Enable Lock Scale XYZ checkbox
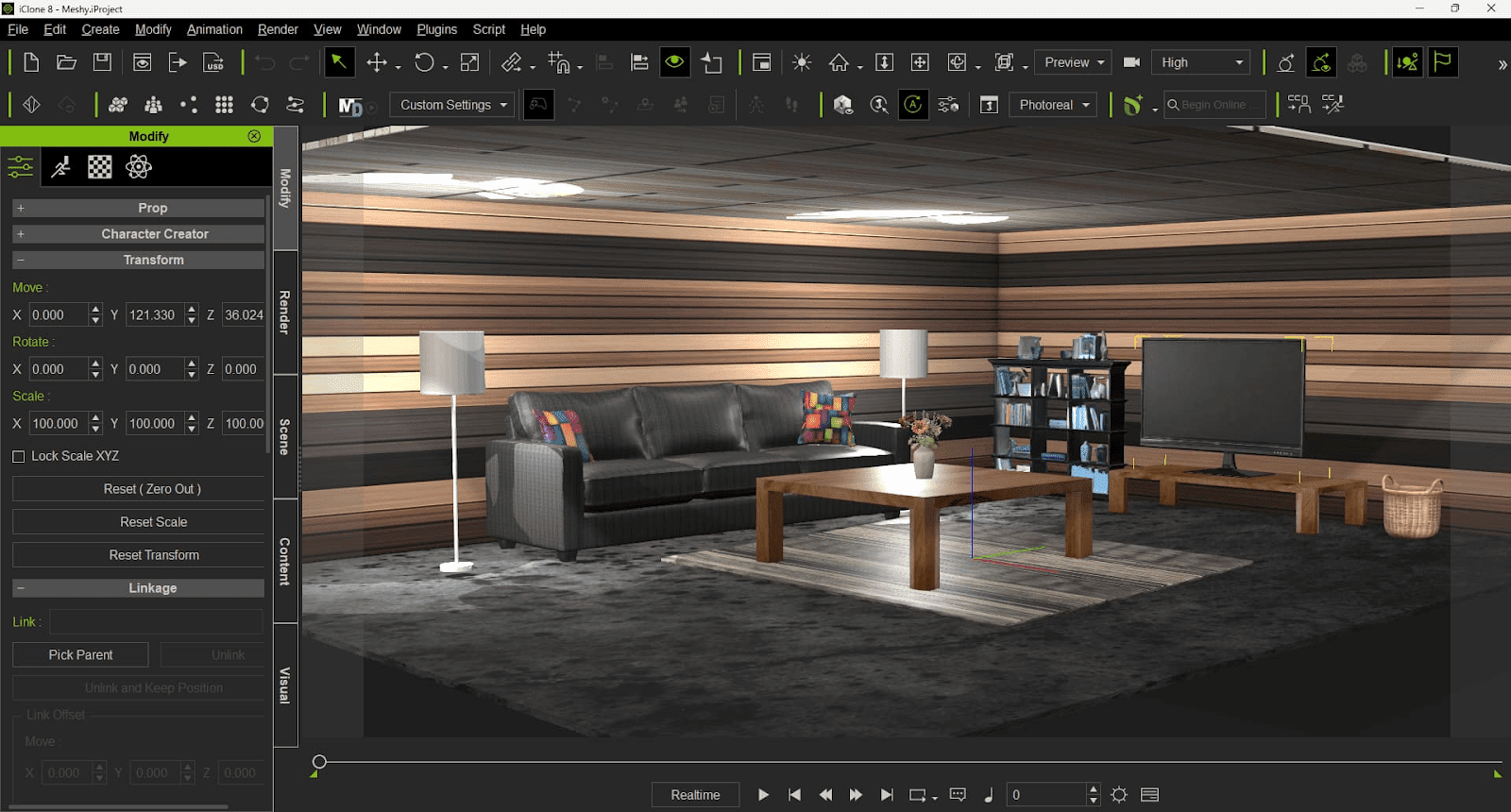The height and width of the screenshot is (812, 1511). click(x=18, y=456)
